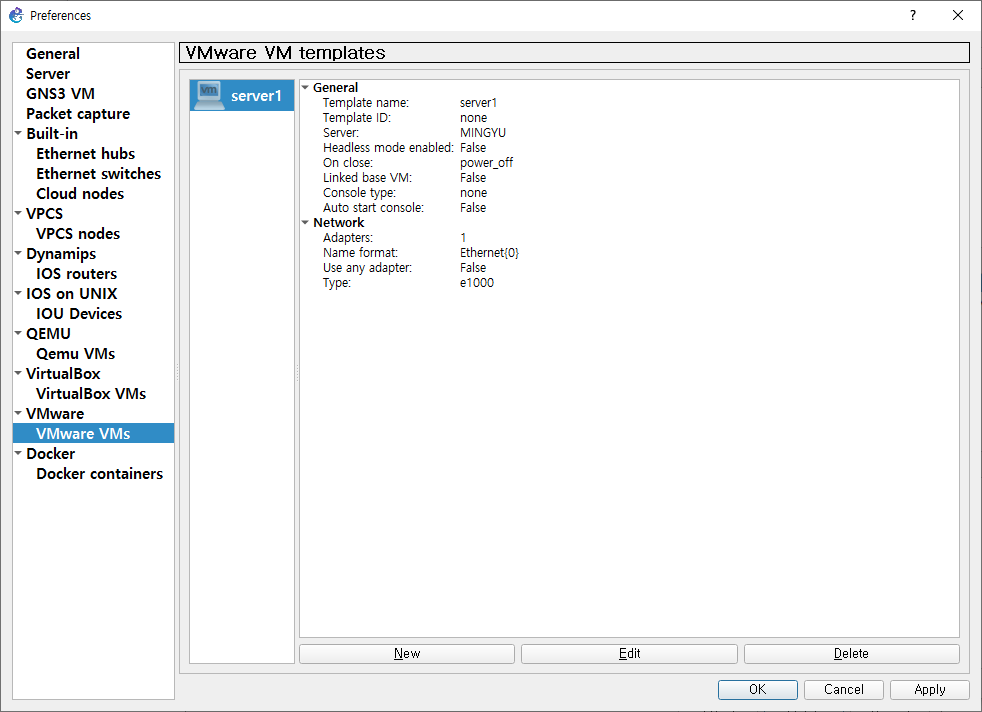Collapse the Docker tree section
This screenshot has width=982, height=712.
coord(18,453)
